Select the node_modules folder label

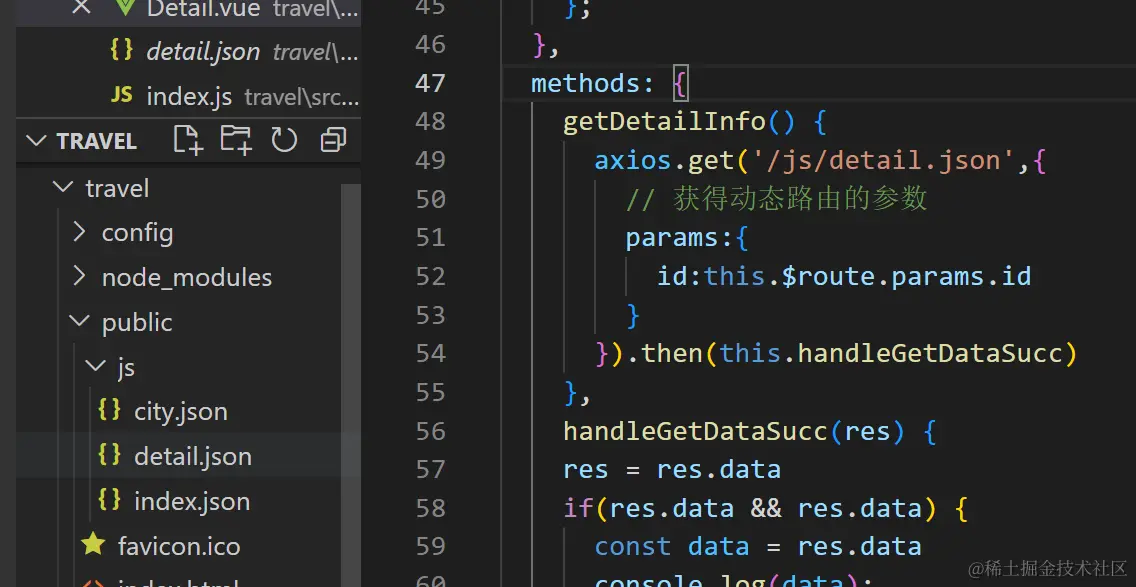(x=187, y=278)
